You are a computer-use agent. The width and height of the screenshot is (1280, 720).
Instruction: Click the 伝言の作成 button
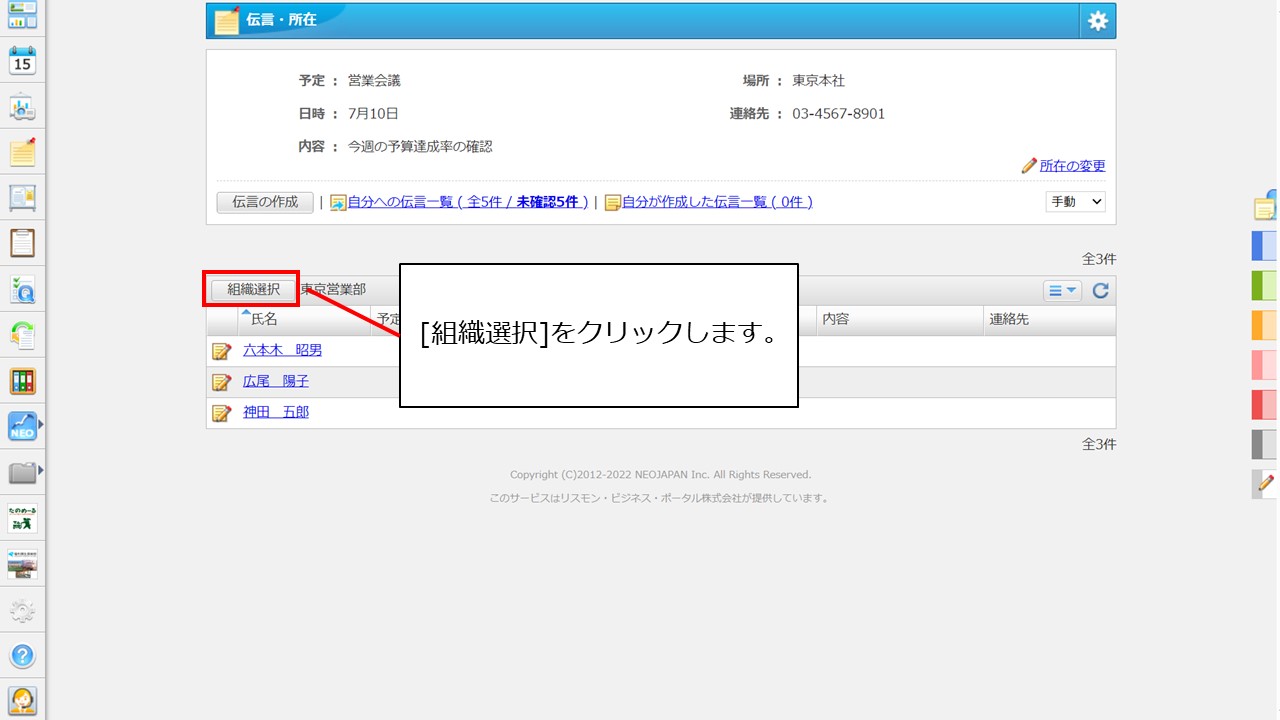click(265, 202)
